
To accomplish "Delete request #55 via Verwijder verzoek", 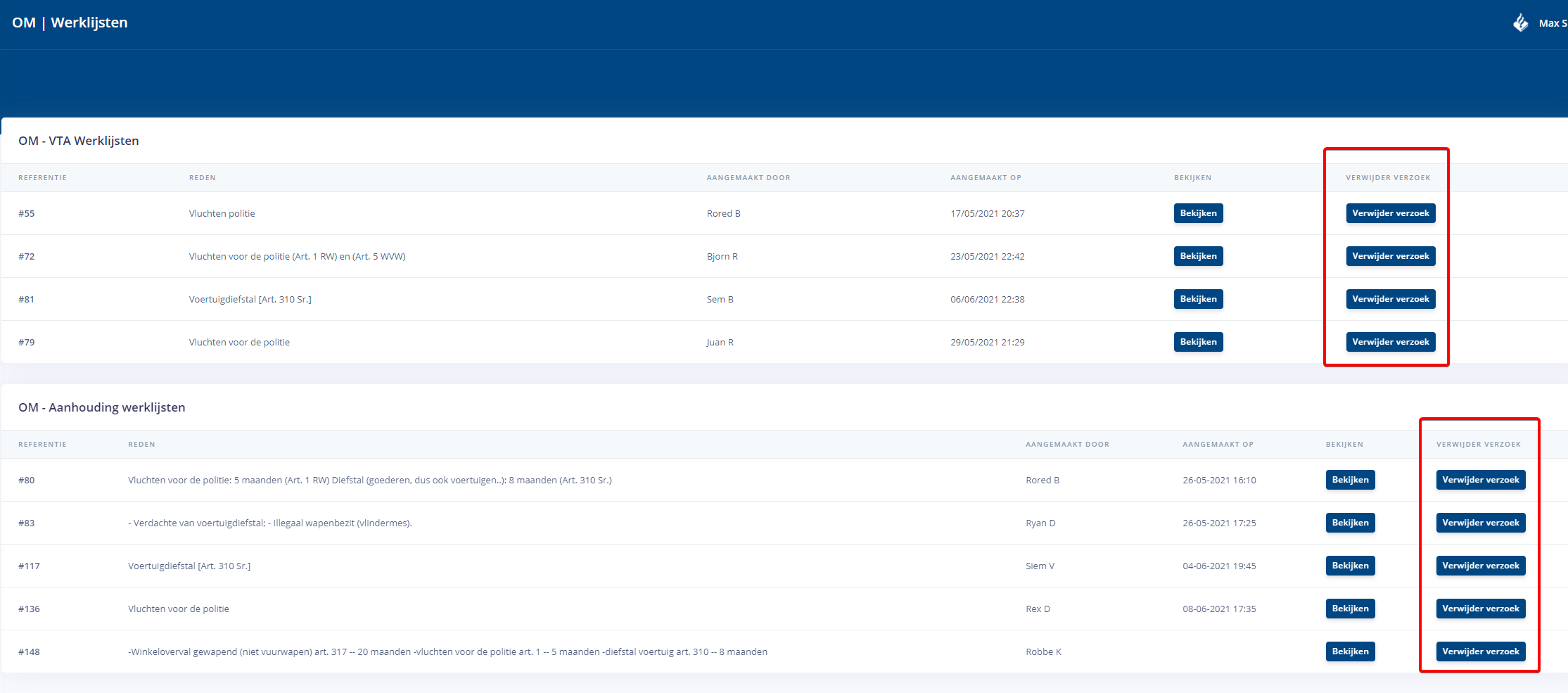I will 1390,213.
